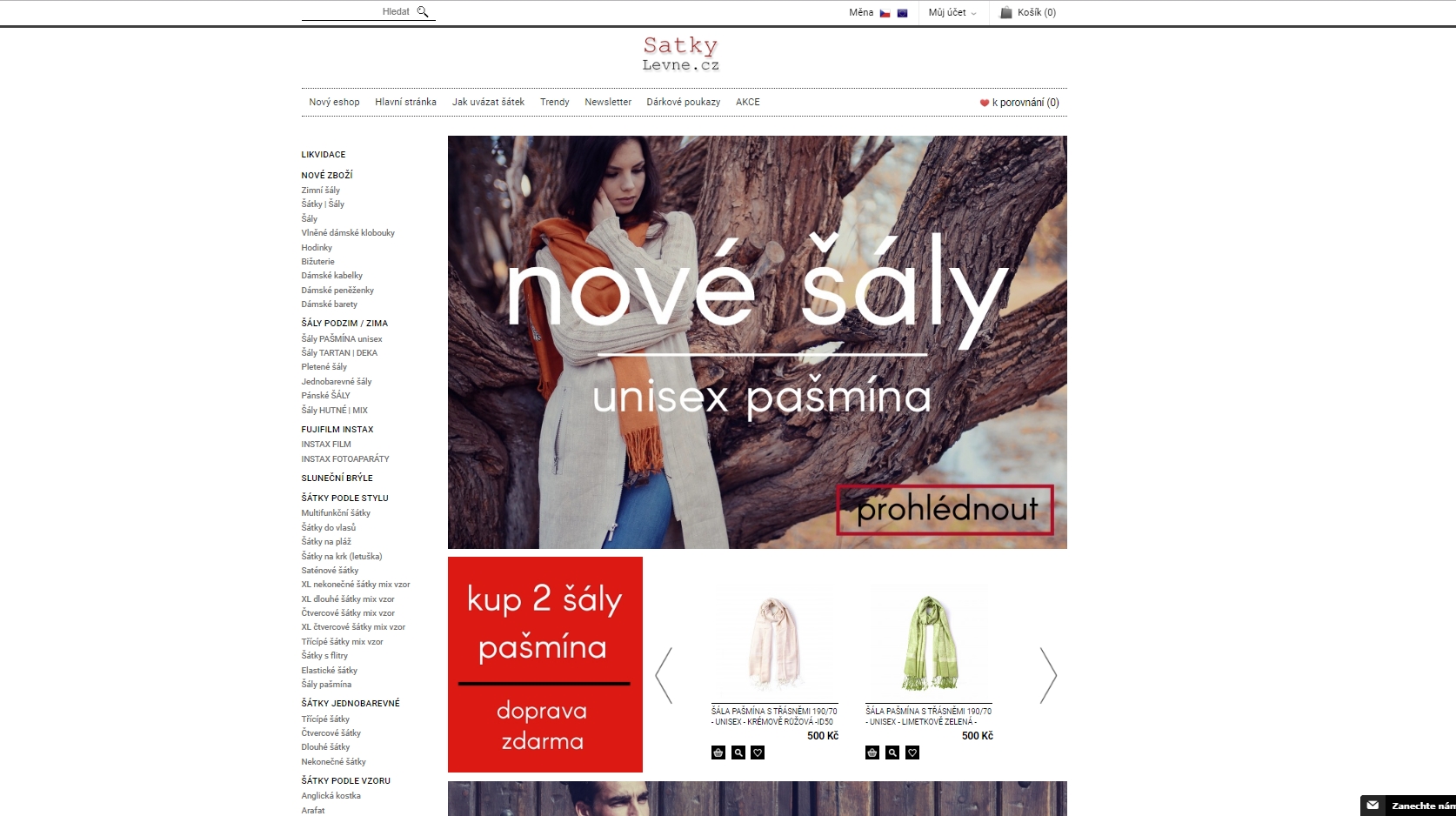Open the Trendy menu item
Image resolution: width=1456 pixels, height=816 pixels.
[555, 102]
